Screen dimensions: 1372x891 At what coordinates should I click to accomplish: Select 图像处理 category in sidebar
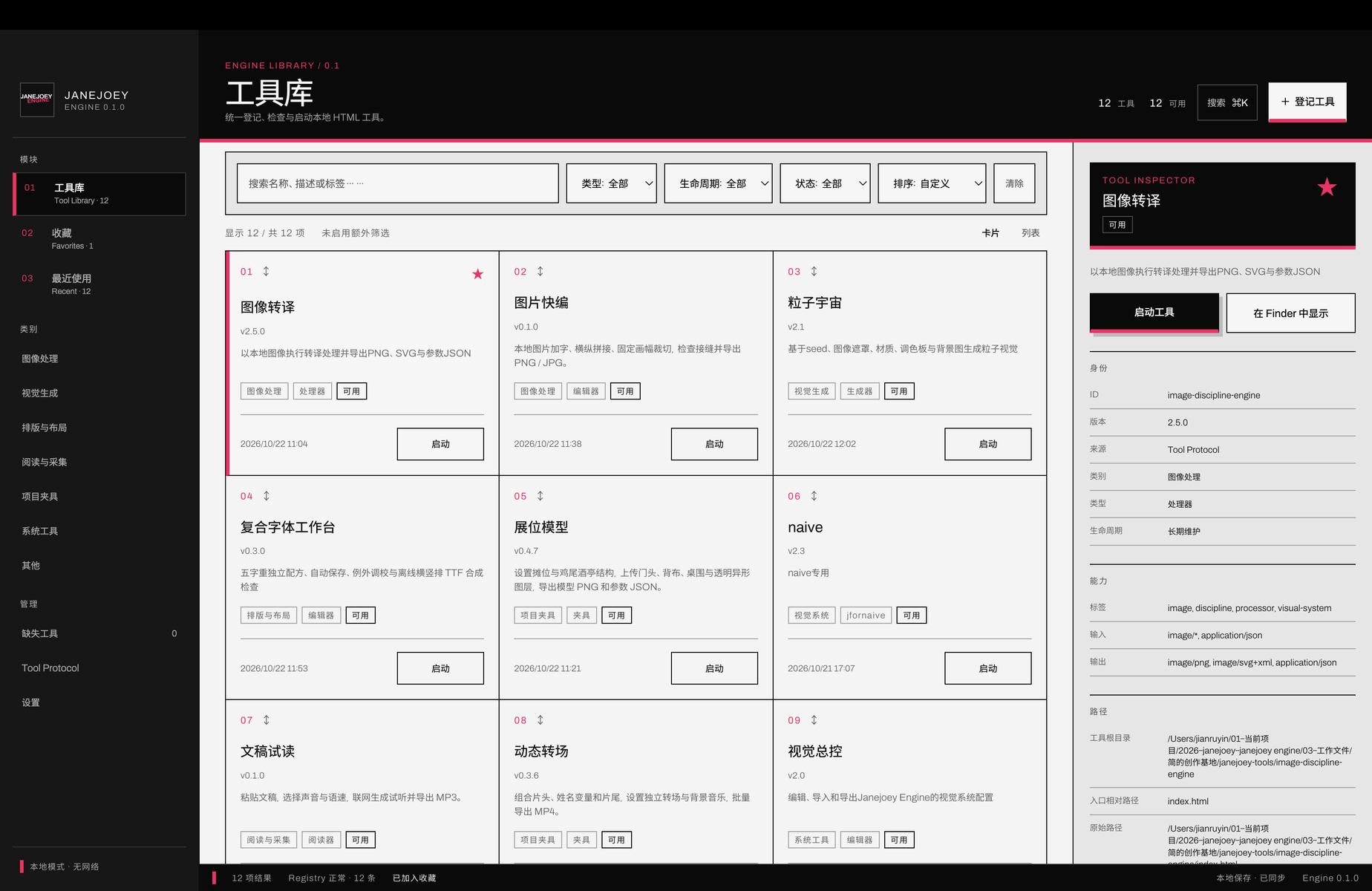pos(40,359)
